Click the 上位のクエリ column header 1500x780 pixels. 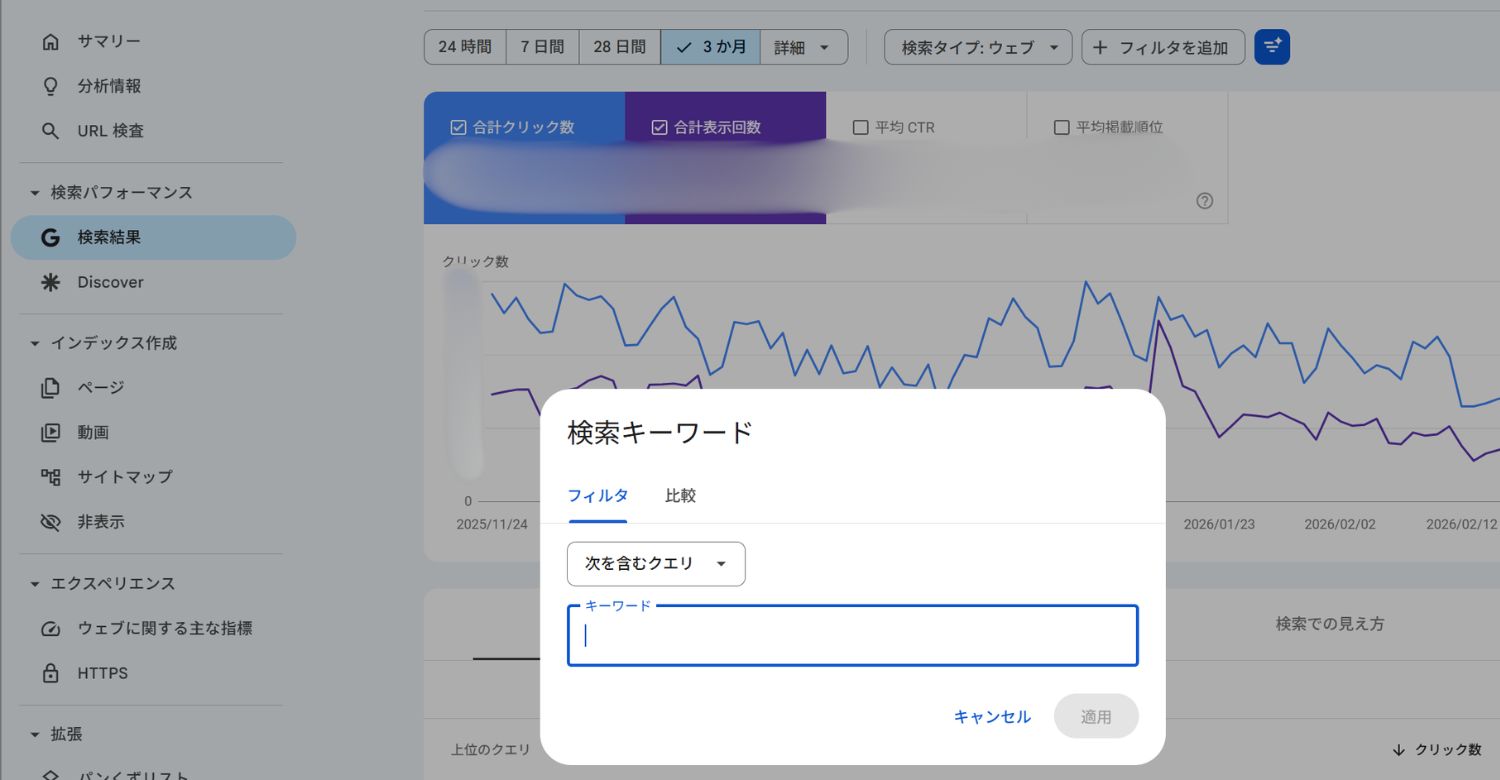[491, 750]
